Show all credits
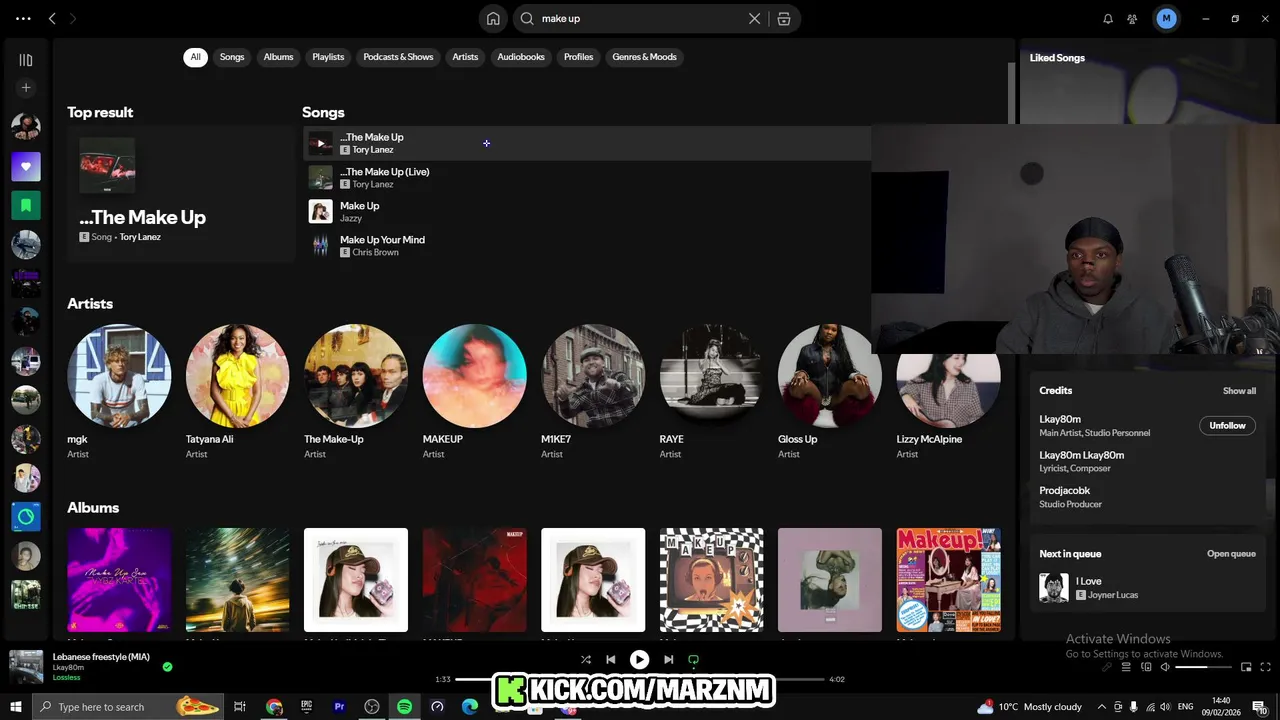Viewport: 1280px width, 720px height. coord(1239,391)
